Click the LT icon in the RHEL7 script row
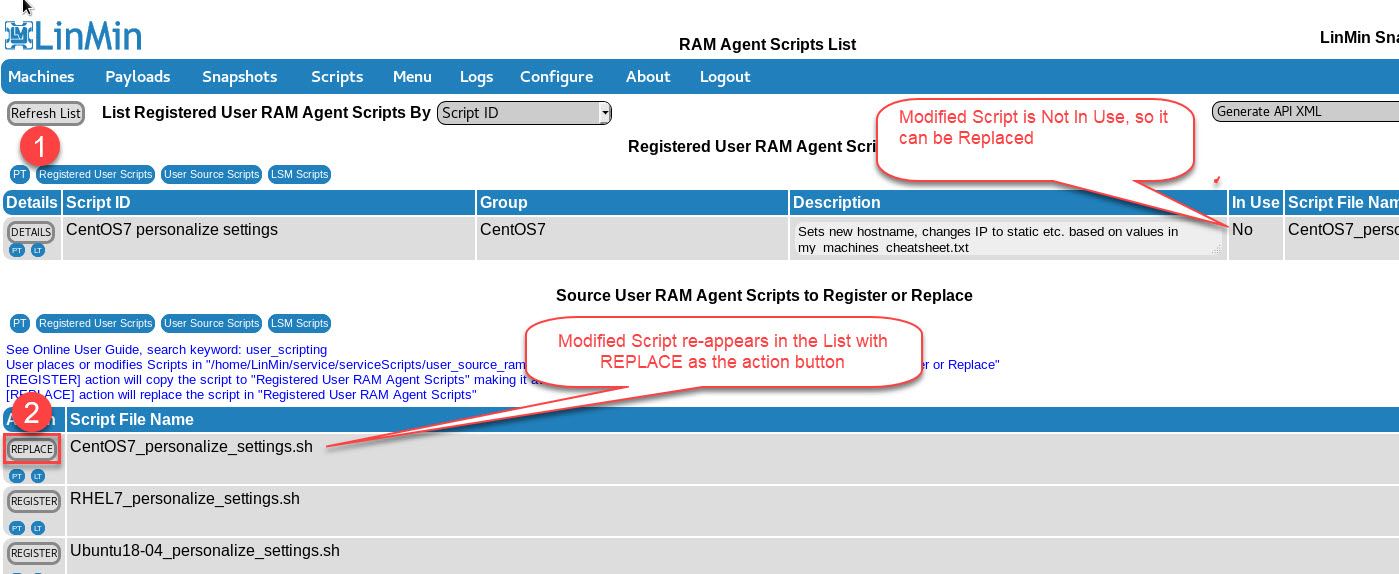 [x=38, y=527]
